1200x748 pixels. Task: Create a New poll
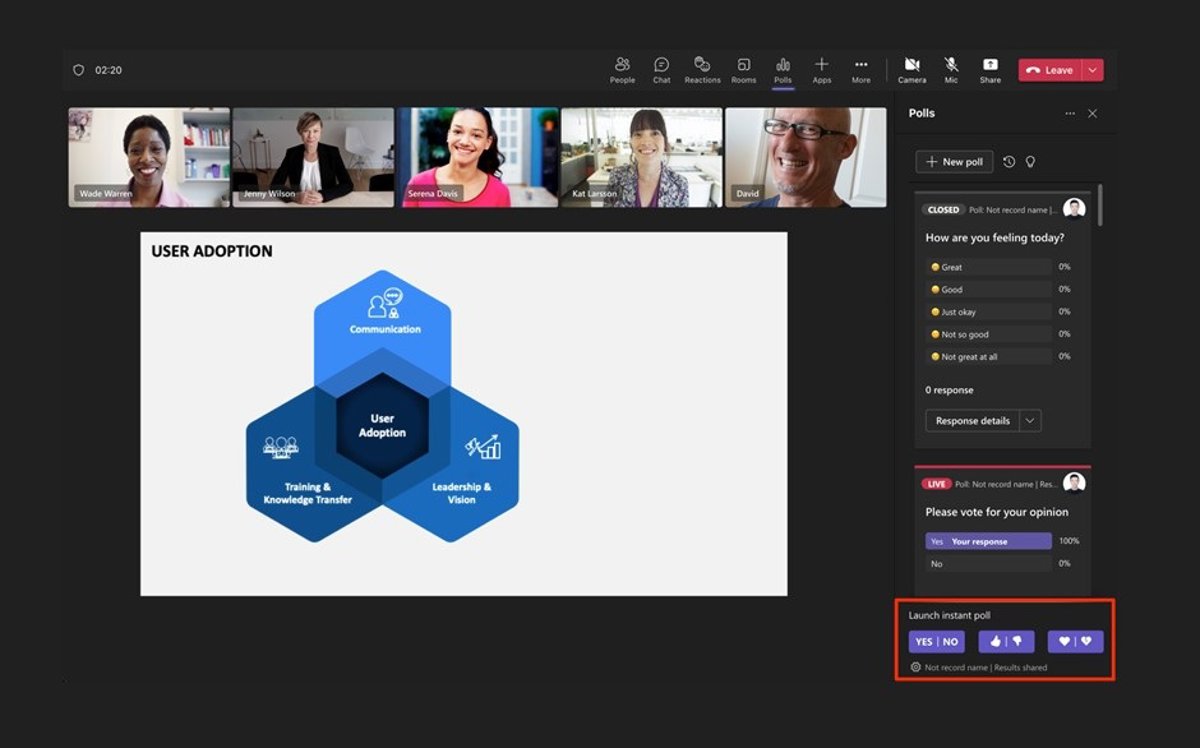tap(953, 161)
